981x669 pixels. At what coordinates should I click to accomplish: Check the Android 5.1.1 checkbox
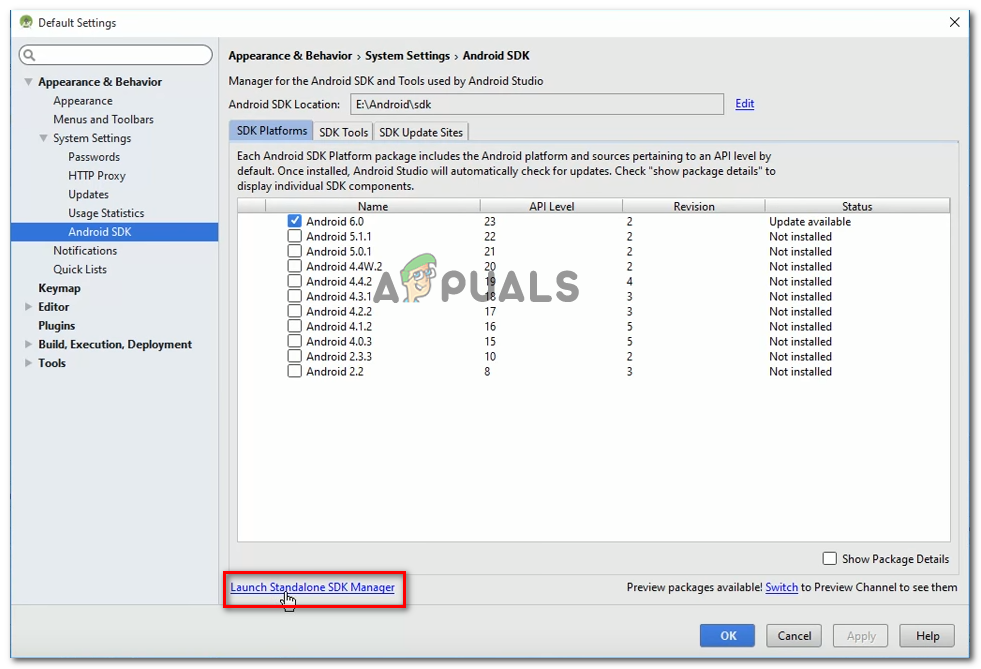tap(295, 236)
